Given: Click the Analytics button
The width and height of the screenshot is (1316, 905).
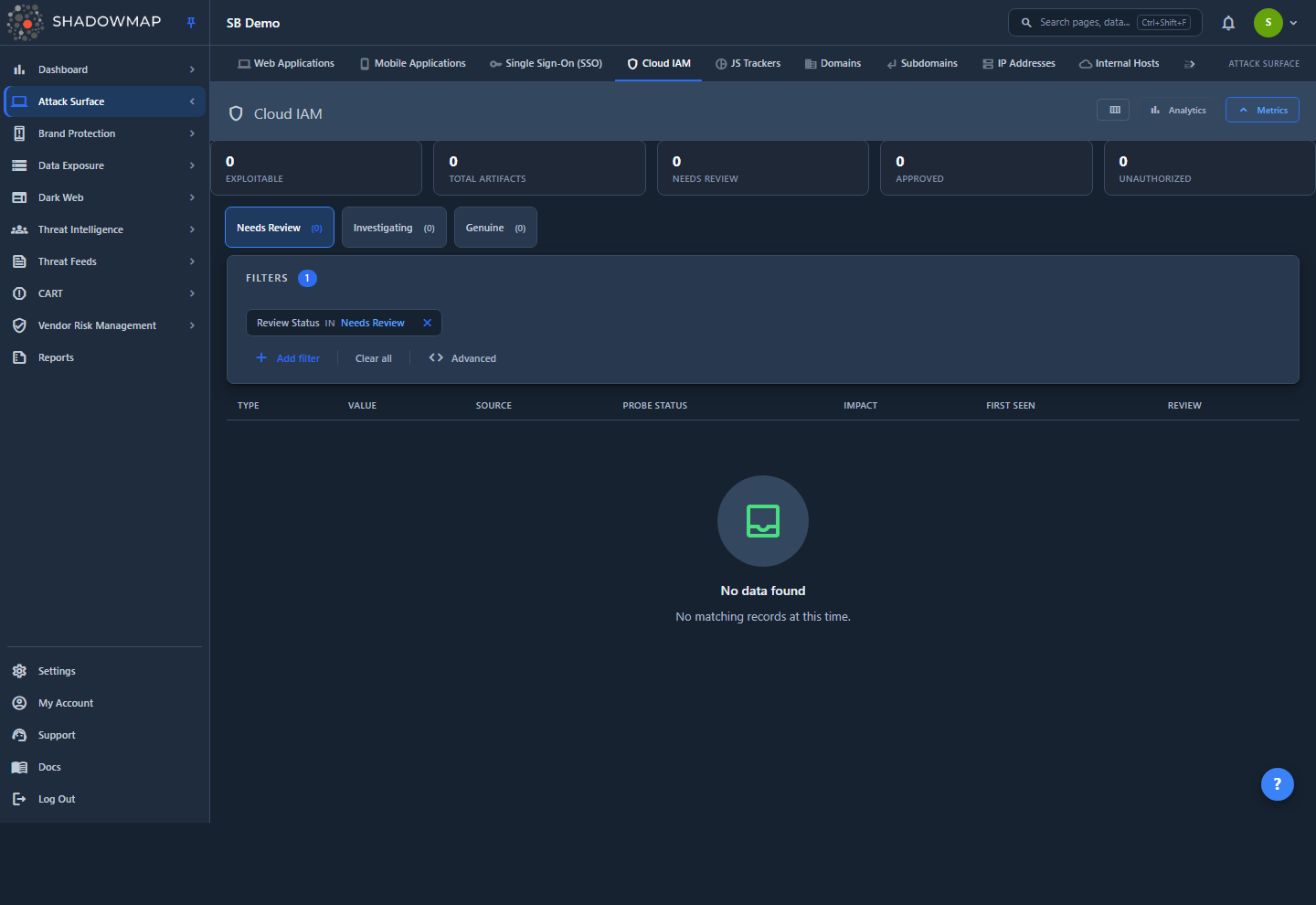Looking at the screenshot, I should pos(1178,110).
